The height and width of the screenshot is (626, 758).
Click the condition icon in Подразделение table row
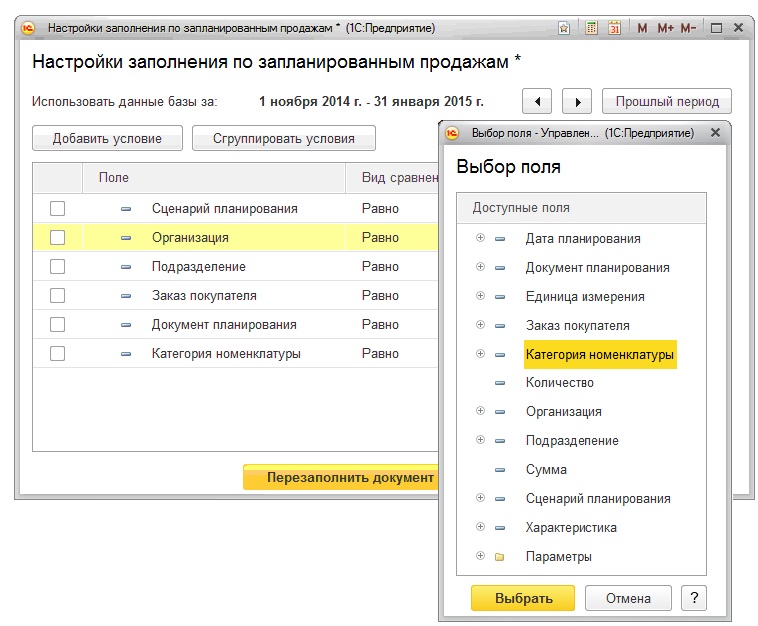pos(126,267)
